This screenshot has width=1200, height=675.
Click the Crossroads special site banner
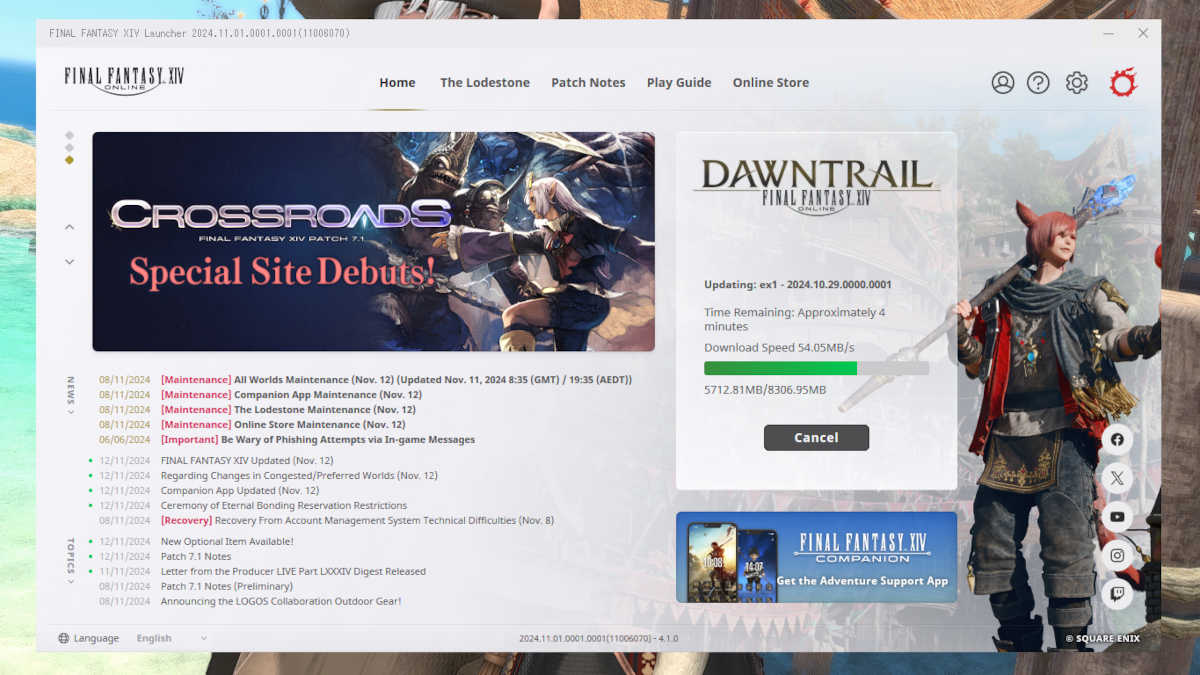pyautogui.click(x=373, y=241)
